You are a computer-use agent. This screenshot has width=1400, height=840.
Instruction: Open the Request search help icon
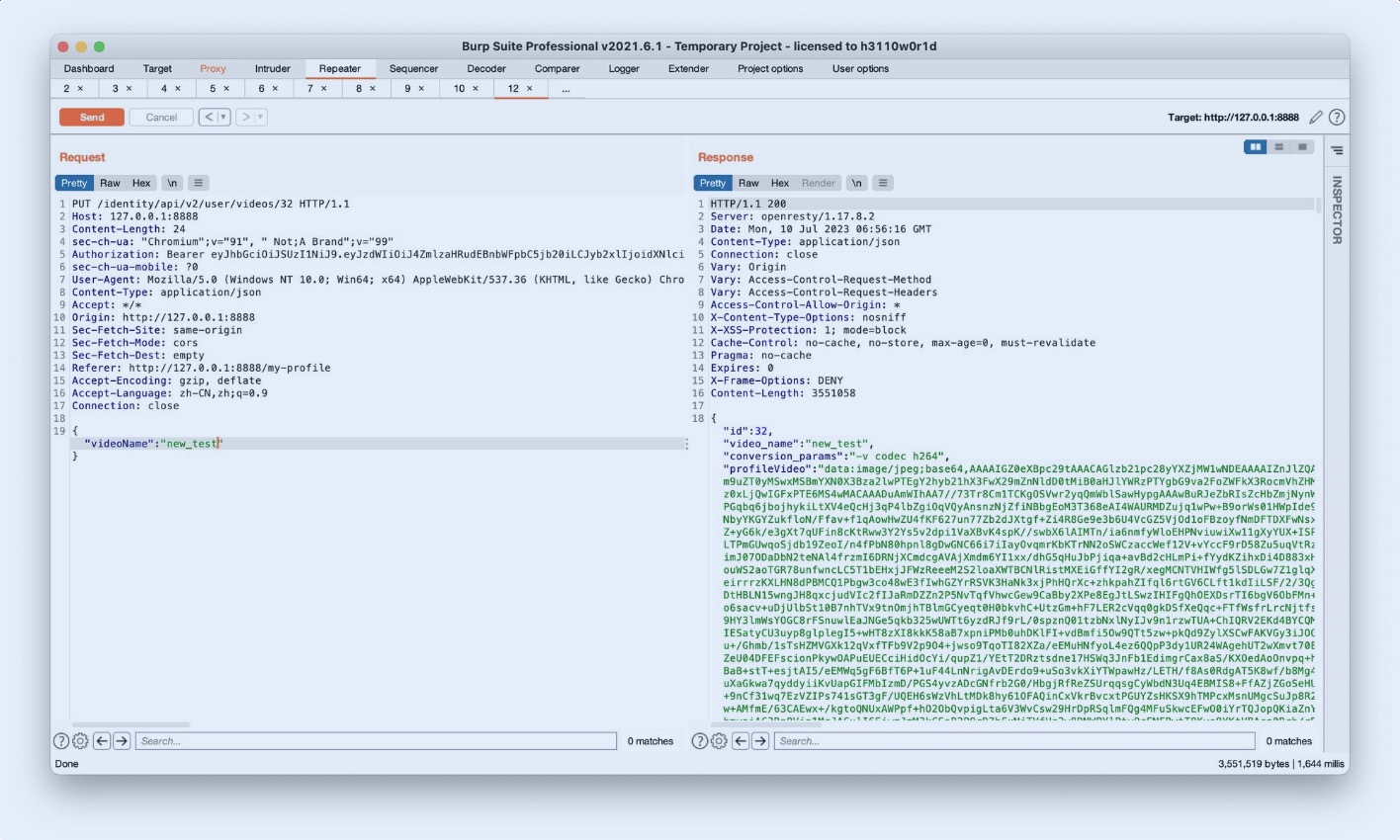(61, 741)
